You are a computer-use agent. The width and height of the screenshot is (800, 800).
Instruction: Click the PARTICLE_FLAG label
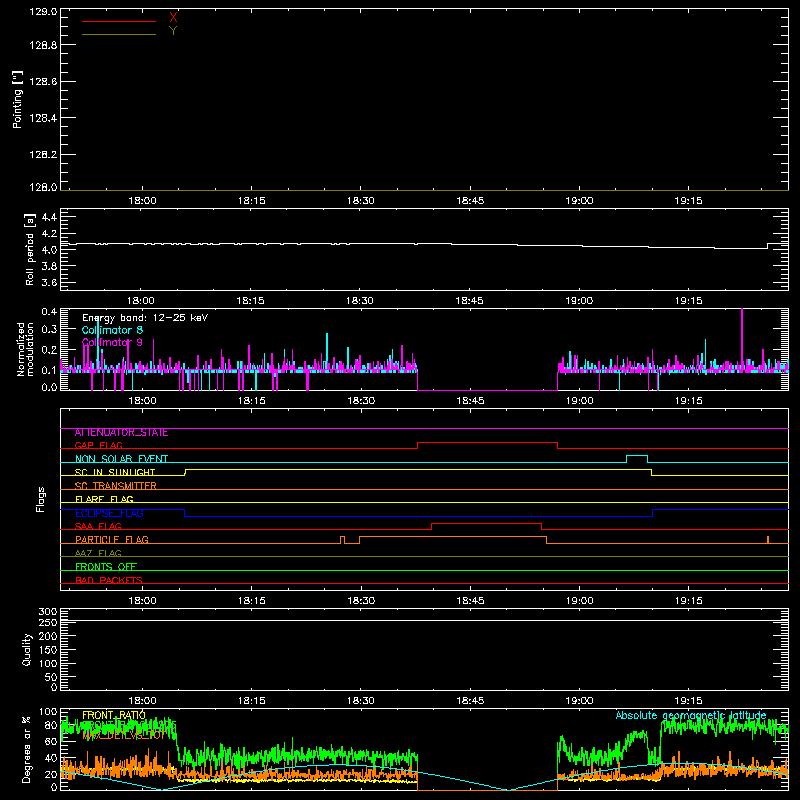coord(111,540)
